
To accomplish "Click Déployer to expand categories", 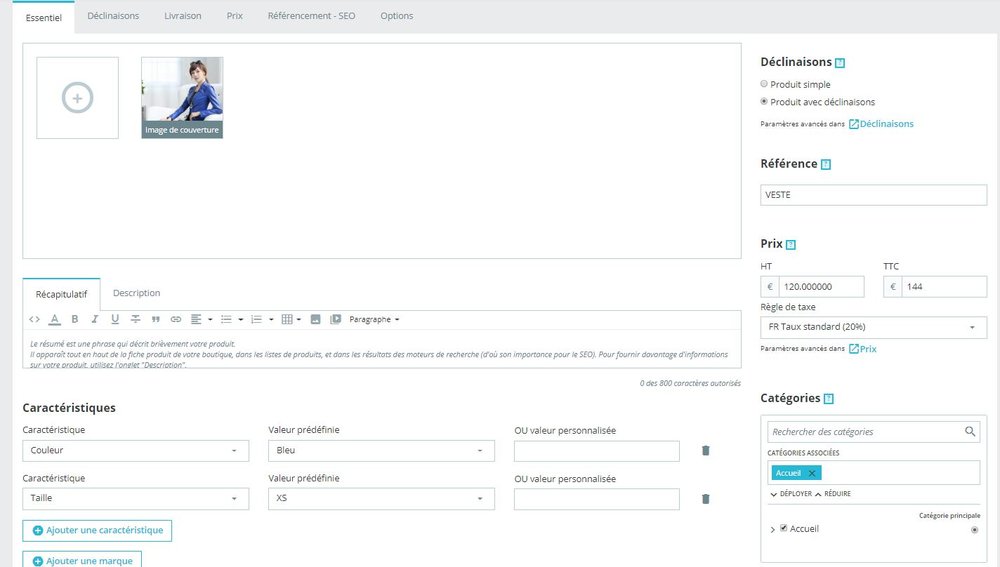I will click(791, 494).
